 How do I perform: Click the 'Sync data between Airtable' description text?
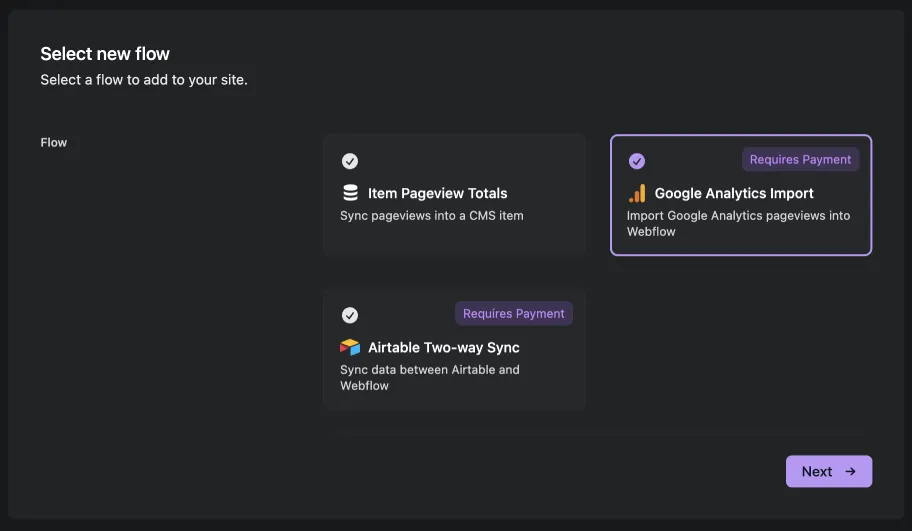[x=430, y=377]
